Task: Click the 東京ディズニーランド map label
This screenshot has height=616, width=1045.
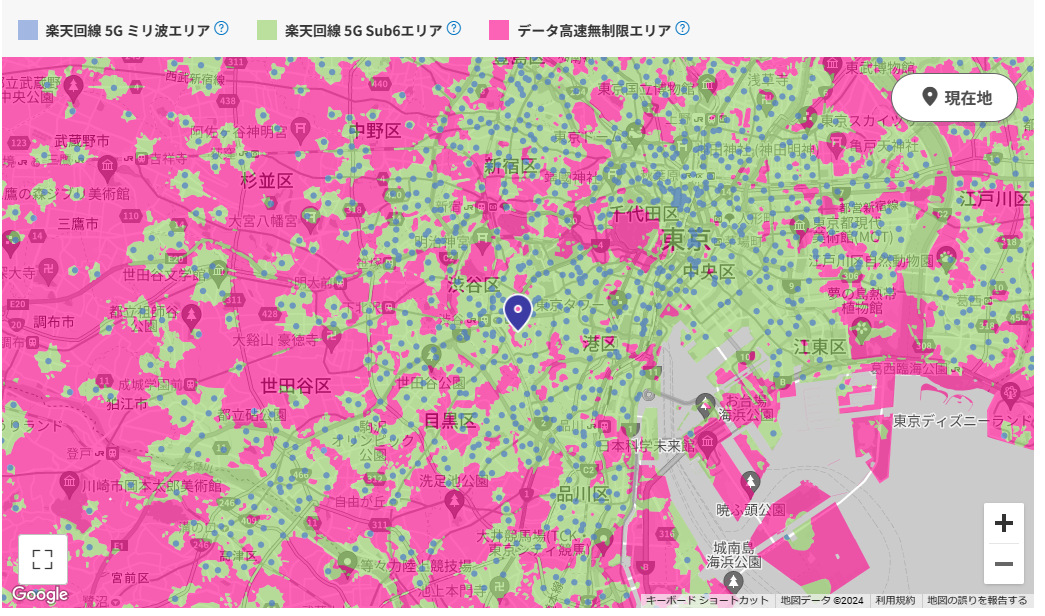Action: point(962,421)
